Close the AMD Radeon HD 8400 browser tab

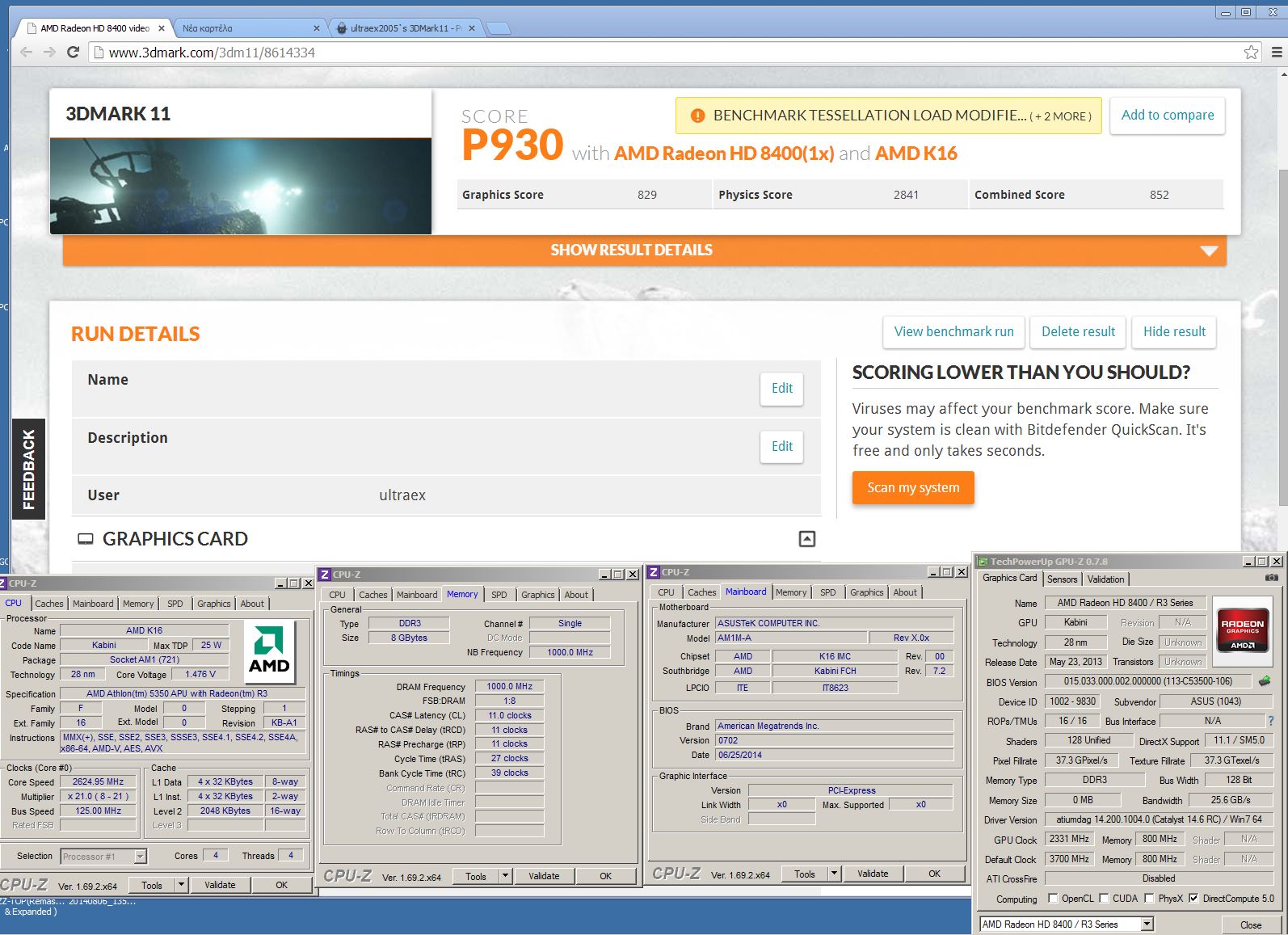[162, 28]
